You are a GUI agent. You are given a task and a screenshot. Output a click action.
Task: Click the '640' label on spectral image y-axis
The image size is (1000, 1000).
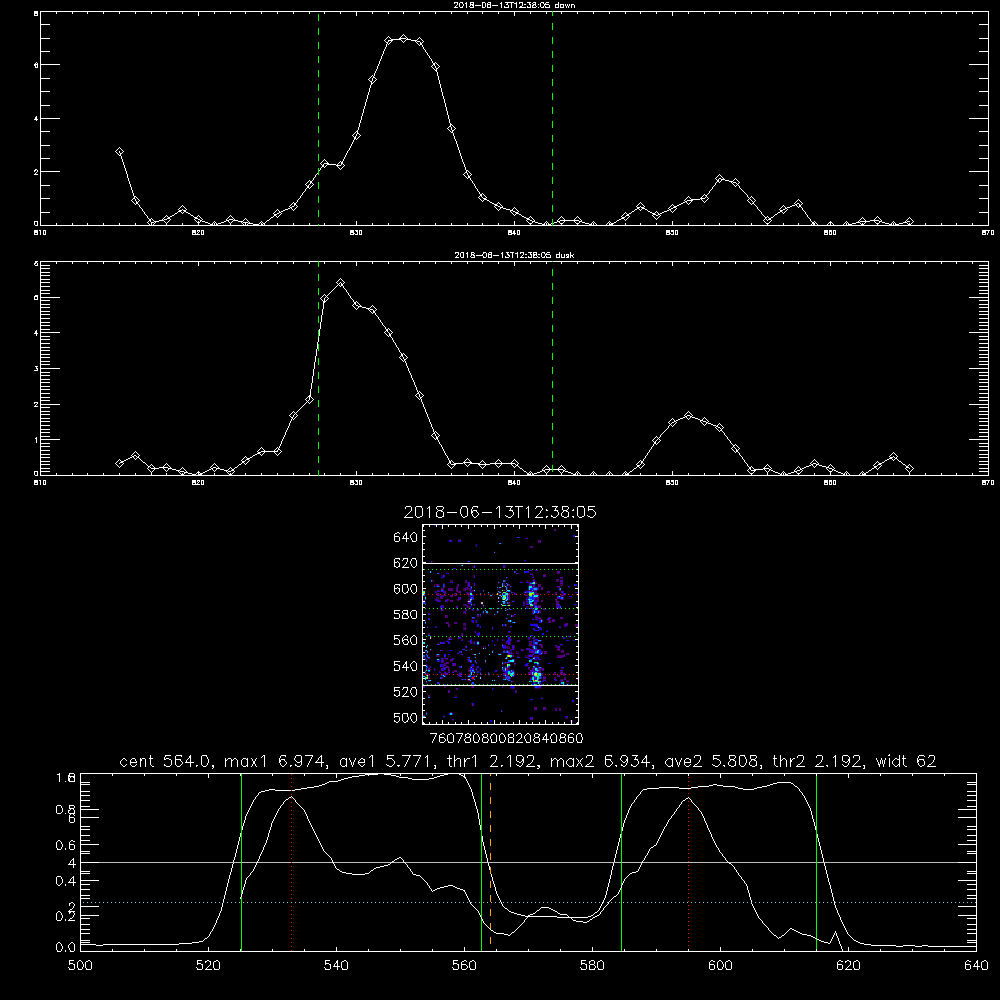(406, 537)
